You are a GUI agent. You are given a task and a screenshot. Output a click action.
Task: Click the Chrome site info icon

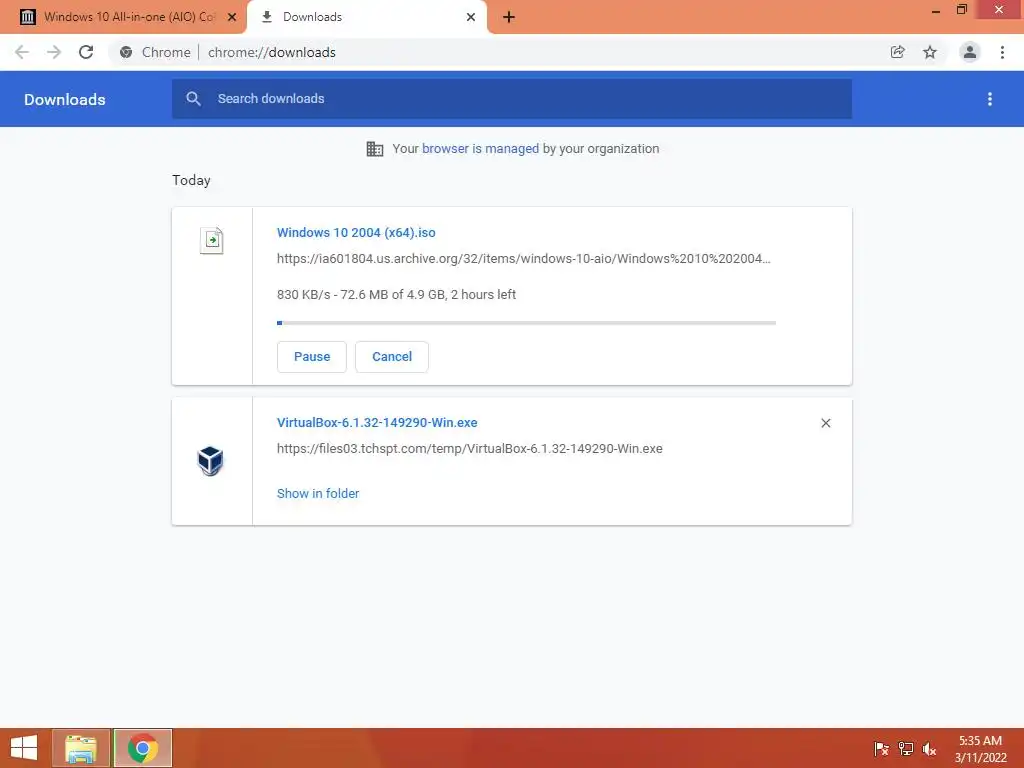click(126, 52)
